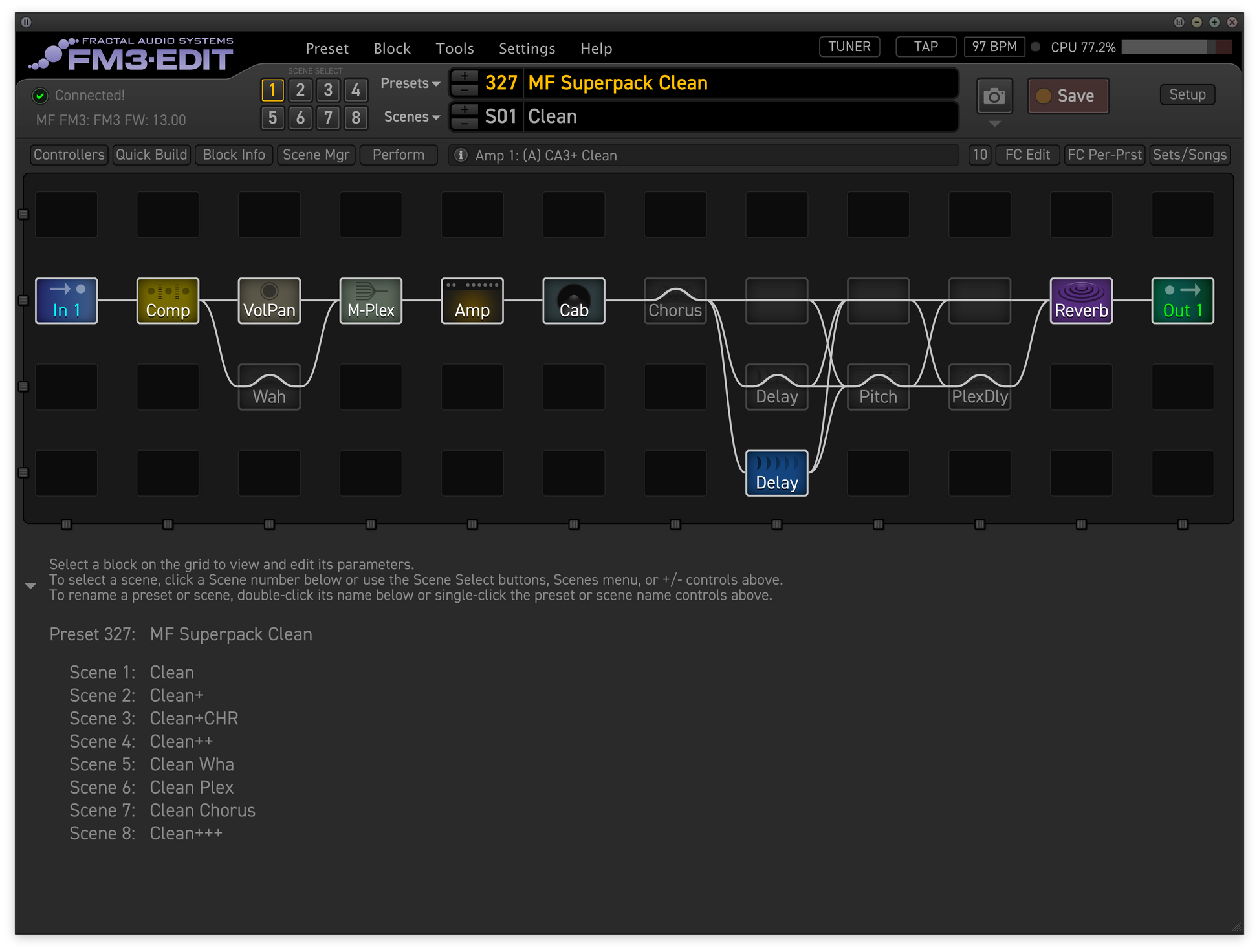Open the Presets dropdown
Image resolution: width=1259 pixels, height=952 pixels.
coord(410,83)
